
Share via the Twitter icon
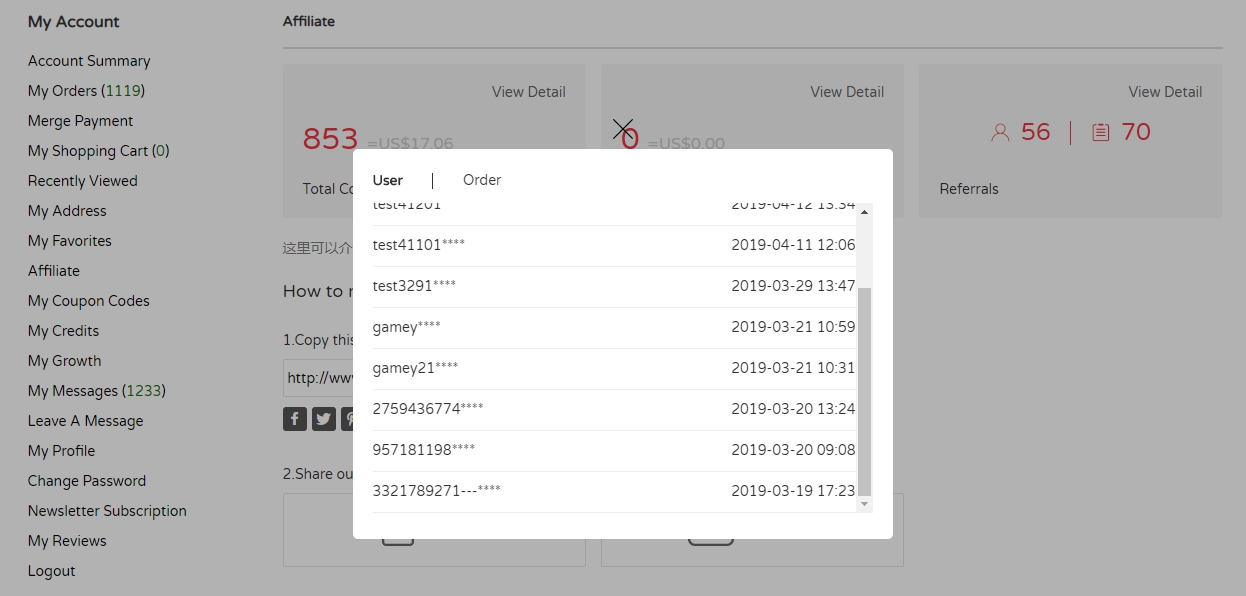click(x=324, y=419)
